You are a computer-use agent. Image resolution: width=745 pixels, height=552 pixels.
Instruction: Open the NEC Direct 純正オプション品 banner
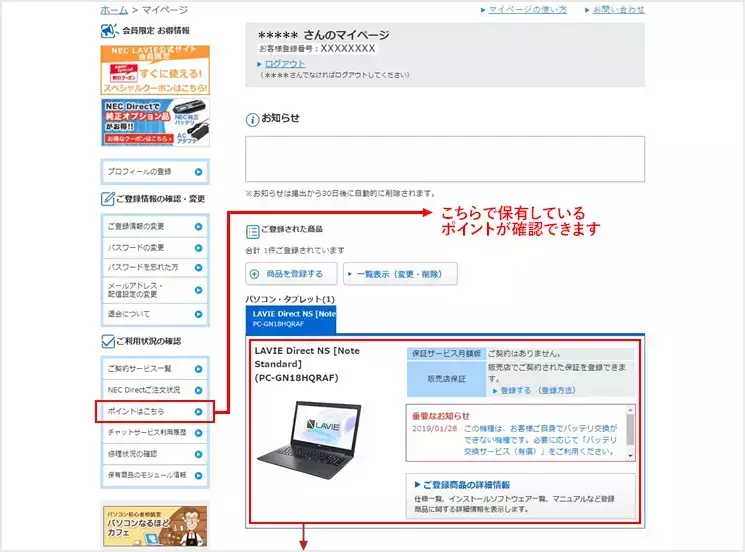click(155, 122)
